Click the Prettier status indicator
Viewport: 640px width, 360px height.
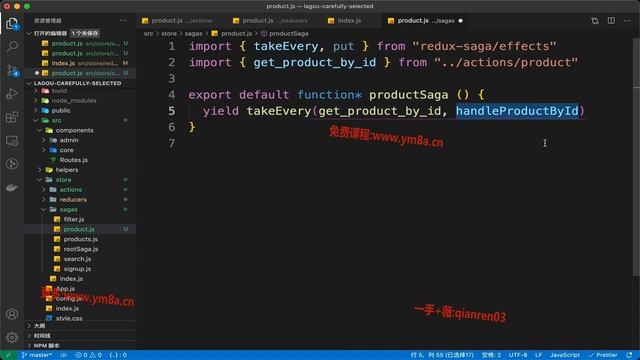click(x=603, y=355)
